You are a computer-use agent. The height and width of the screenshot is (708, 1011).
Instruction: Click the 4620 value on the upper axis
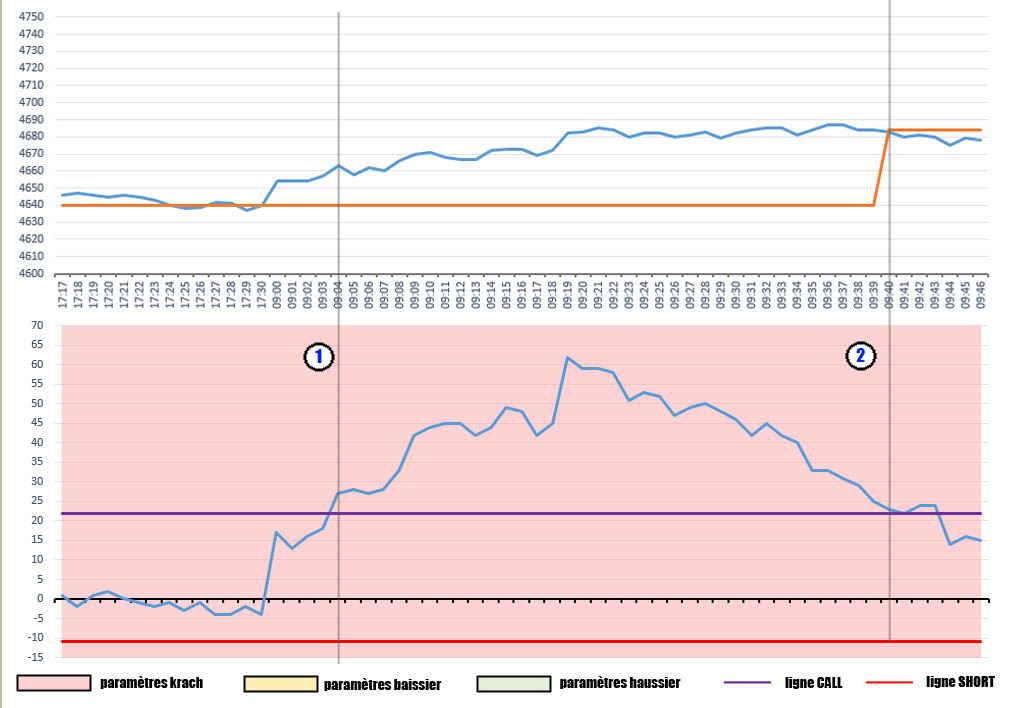[32, 239]
